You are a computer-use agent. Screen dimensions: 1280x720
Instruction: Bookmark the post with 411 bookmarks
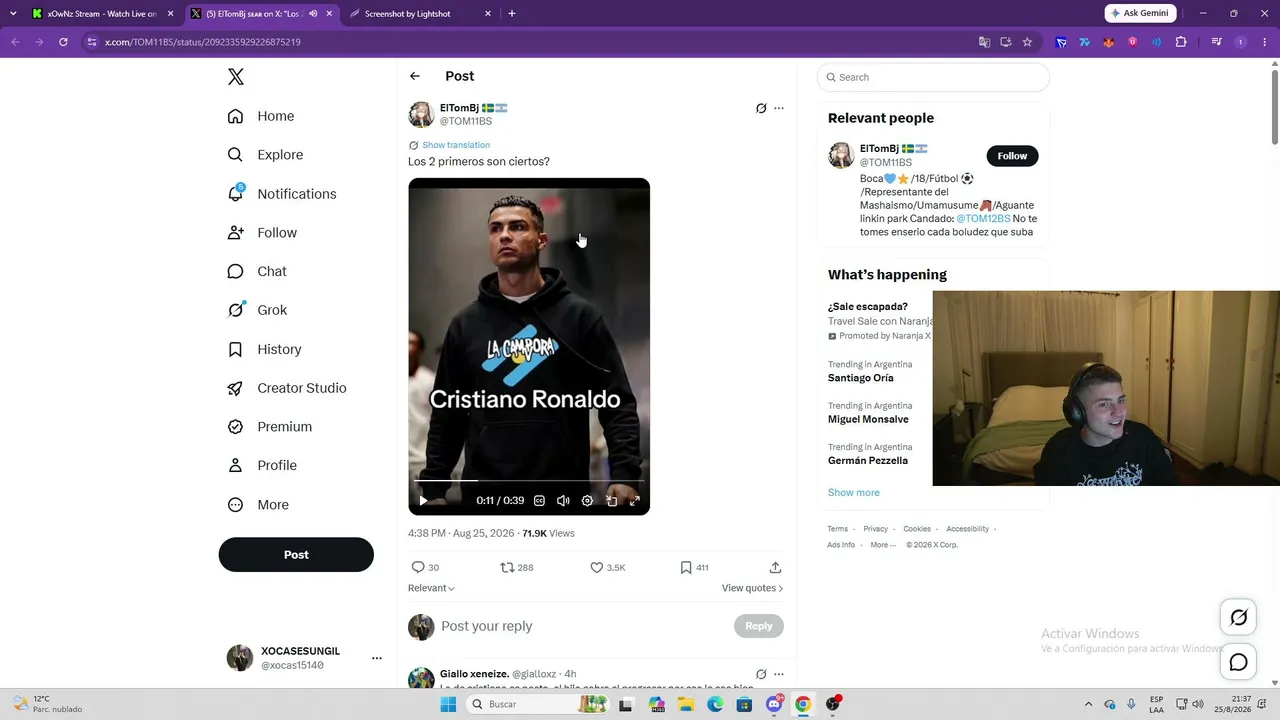tap(686, 567)
